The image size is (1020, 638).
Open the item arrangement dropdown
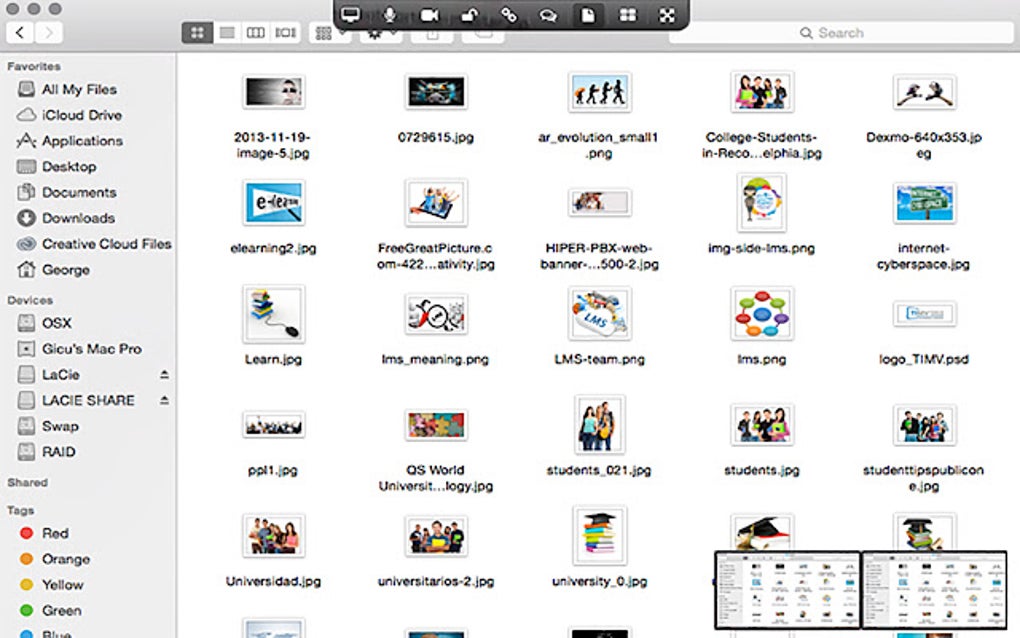click(x=327, y=32)
